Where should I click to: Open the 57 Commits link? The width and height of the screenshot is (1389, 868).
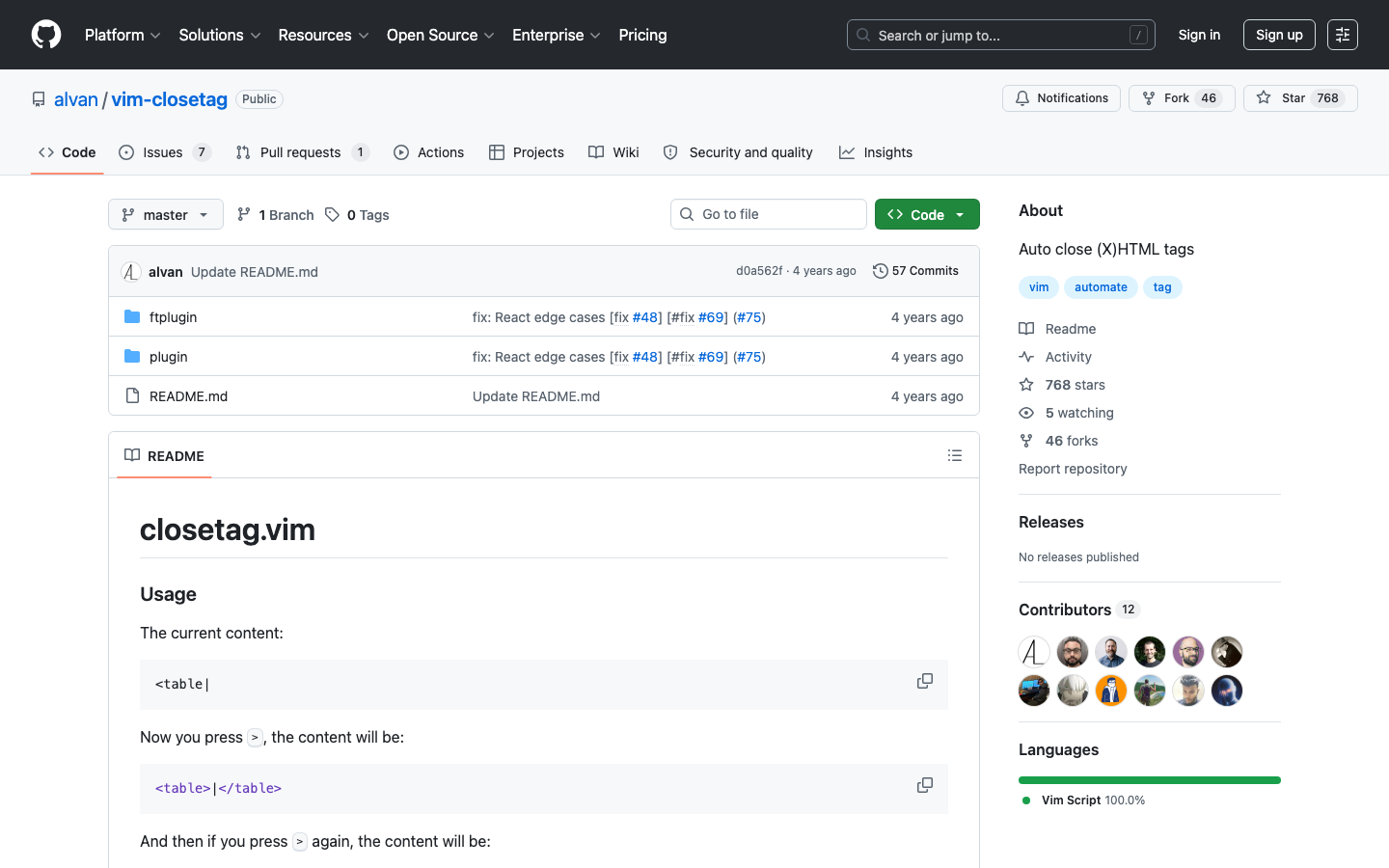916,271
